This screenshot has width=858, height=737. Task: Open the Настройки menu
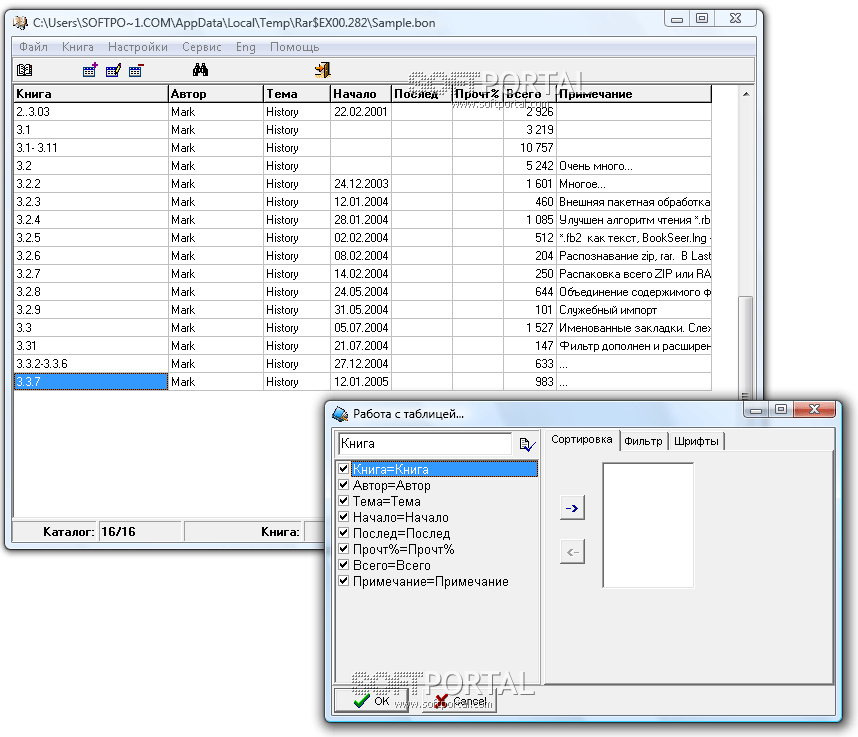[x=138, y=47]
